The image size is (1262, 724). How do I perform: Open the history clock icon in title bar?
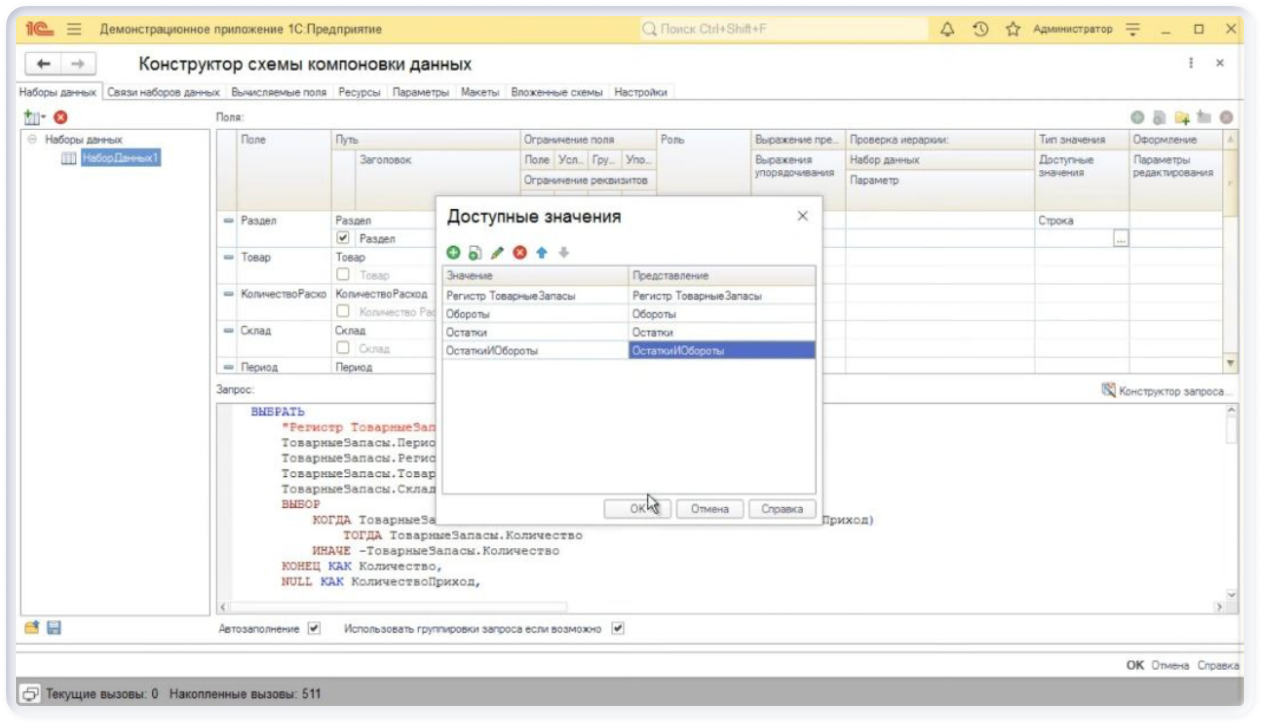point(980,29)
